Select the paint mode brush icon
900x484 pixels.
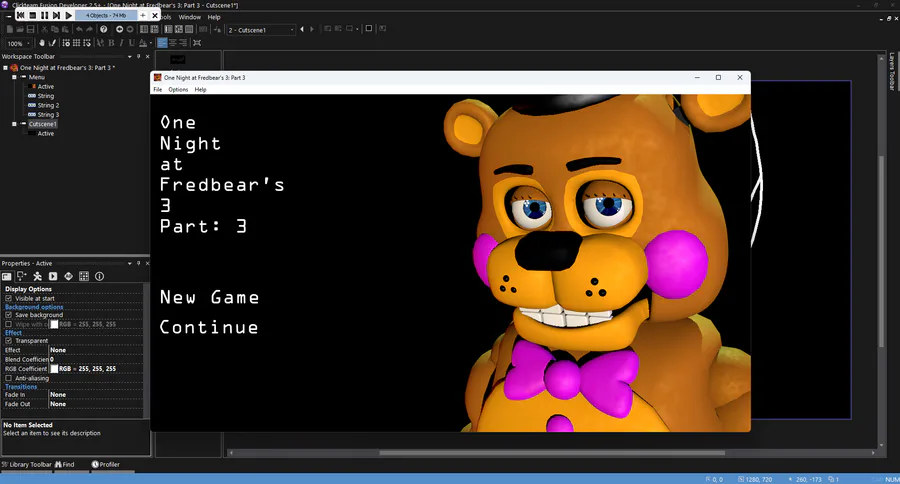52,43
